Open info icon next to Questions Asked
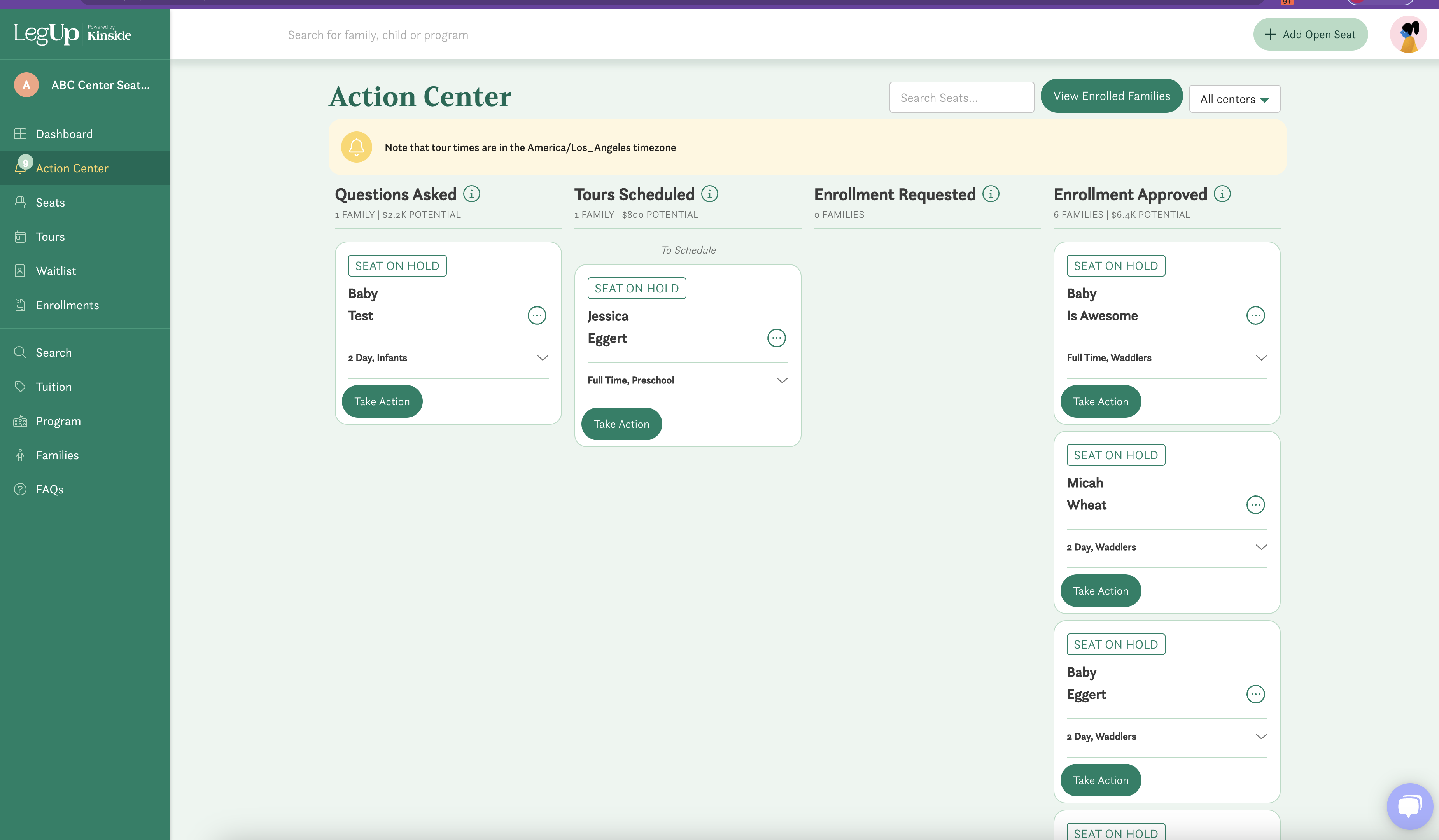The image size is (1439, 840). click(472, 194)
